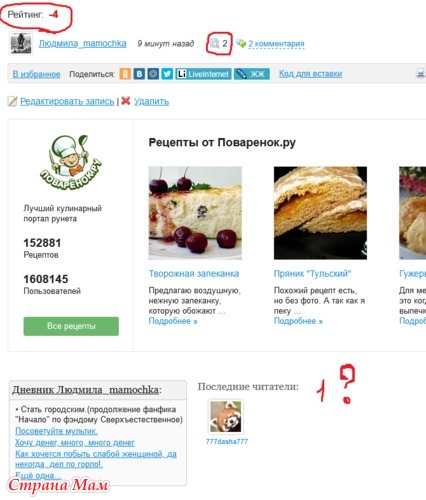The height and width of the screenshot is (500, 426).
Task: Open Творожная запеканка recipe thumbnail
Action: click(195, 213)
